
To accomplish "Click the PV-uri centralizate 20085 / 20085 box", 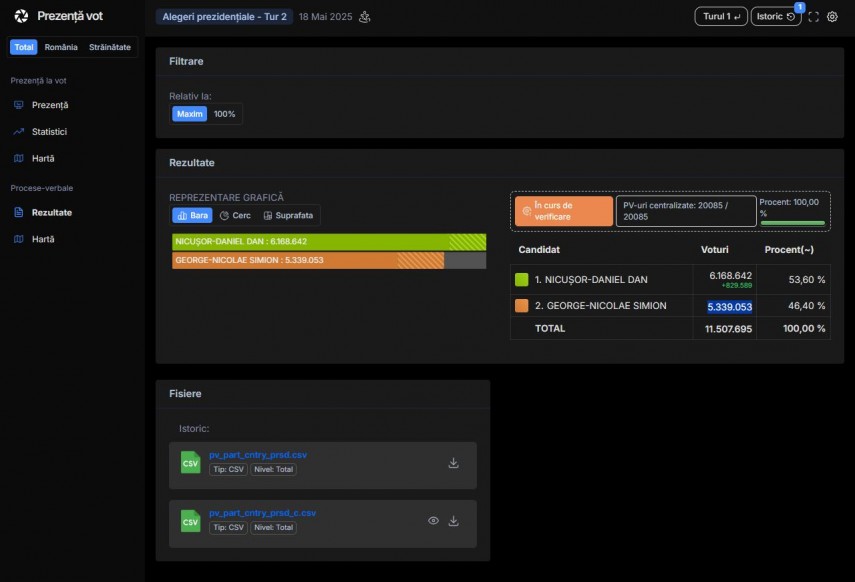I will click(686, 211).
